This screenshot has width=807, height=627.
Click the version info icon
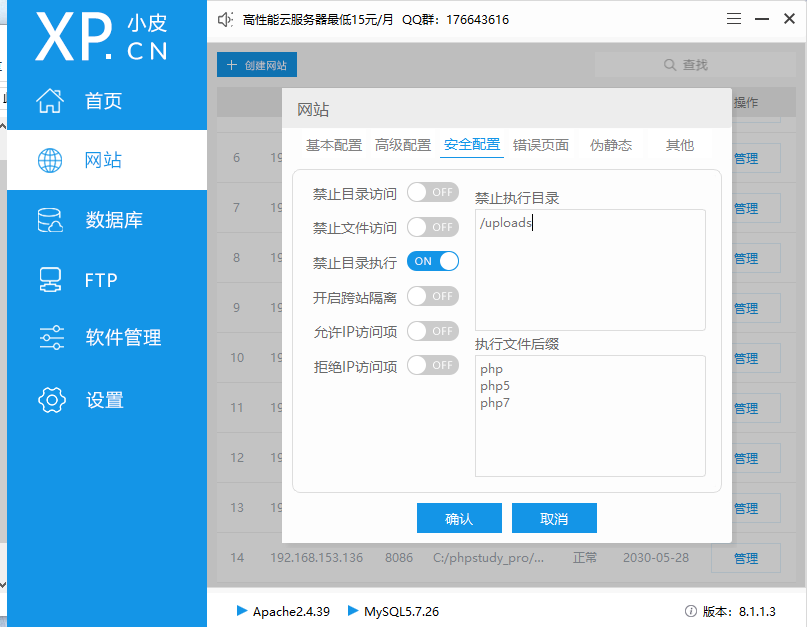point(690,611)
